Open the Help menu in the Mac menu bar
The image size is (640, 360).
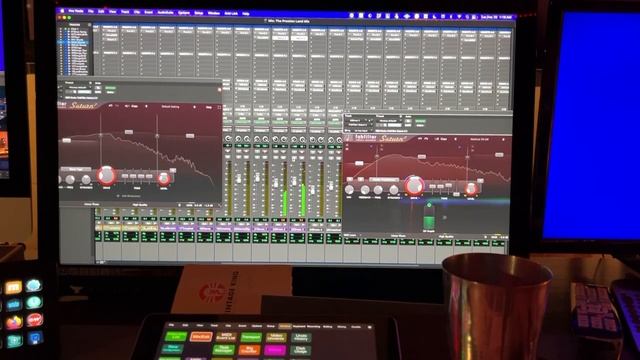[x=246, y=13]
